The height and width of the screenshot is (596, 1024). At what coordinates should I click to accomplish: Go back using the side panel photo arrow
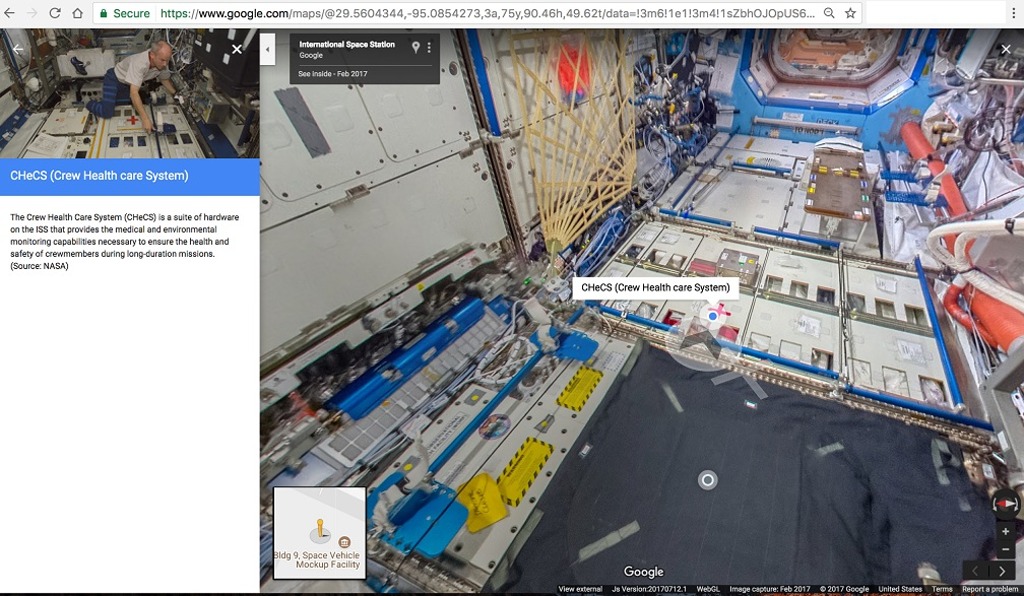click(x=17, y=48)
